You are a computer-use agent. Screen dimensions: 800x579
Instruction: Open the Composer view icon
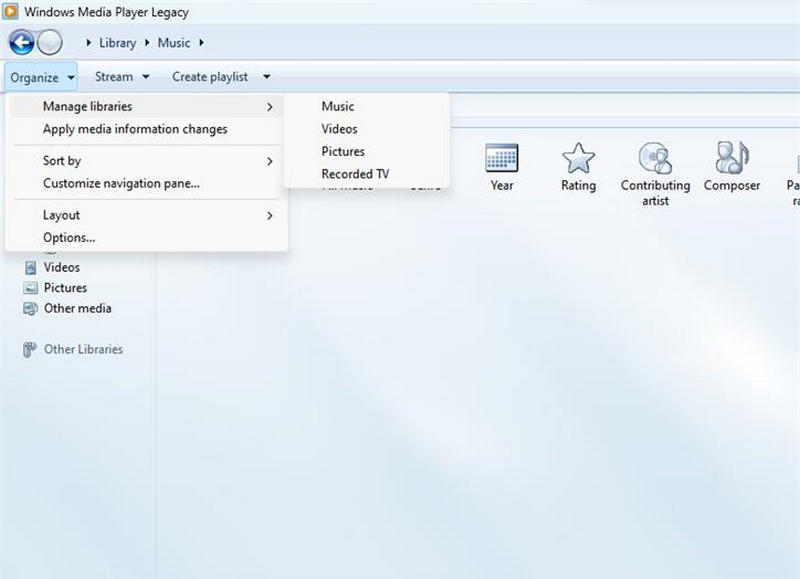[732, 158]
